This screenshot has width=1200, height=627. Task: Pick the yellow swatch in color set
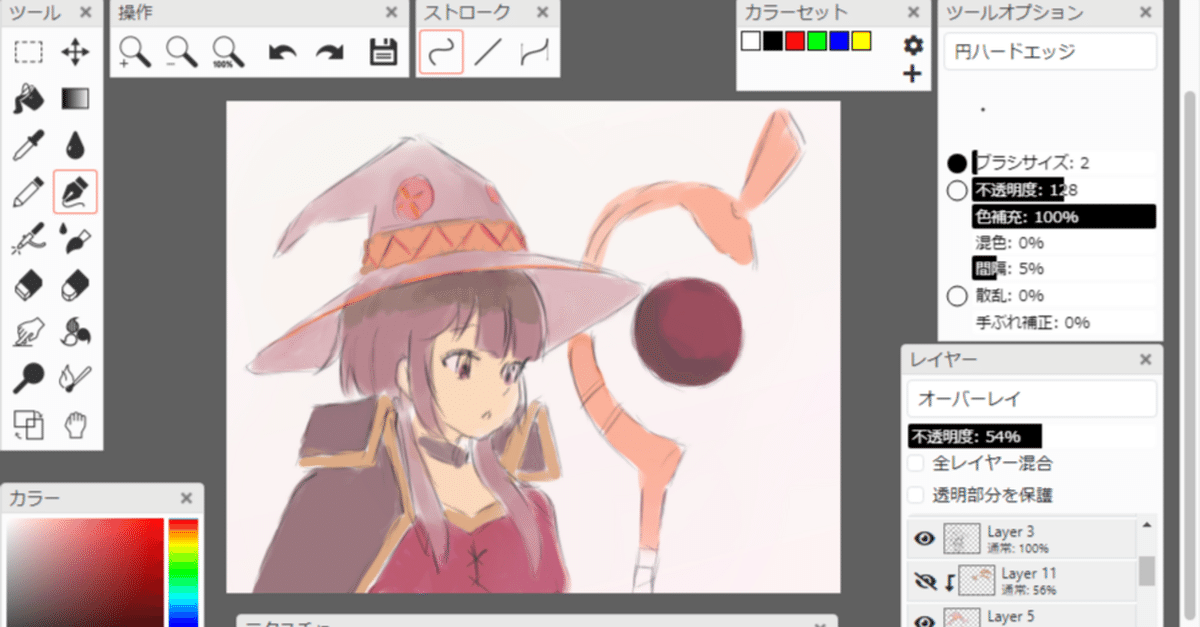(x=862, y=41)
